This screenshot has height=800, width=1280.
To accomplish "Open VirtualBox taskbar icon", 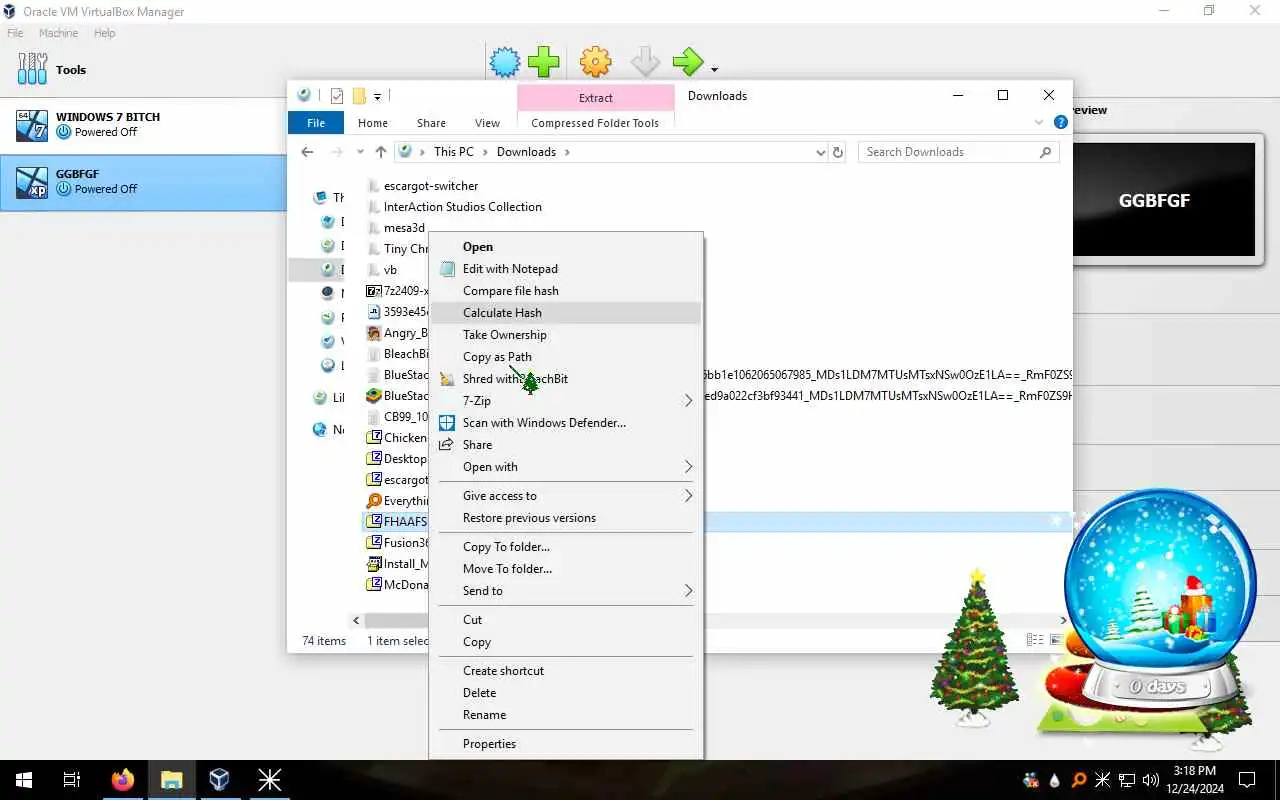I will pyautogui.click(x=220, y=780).
